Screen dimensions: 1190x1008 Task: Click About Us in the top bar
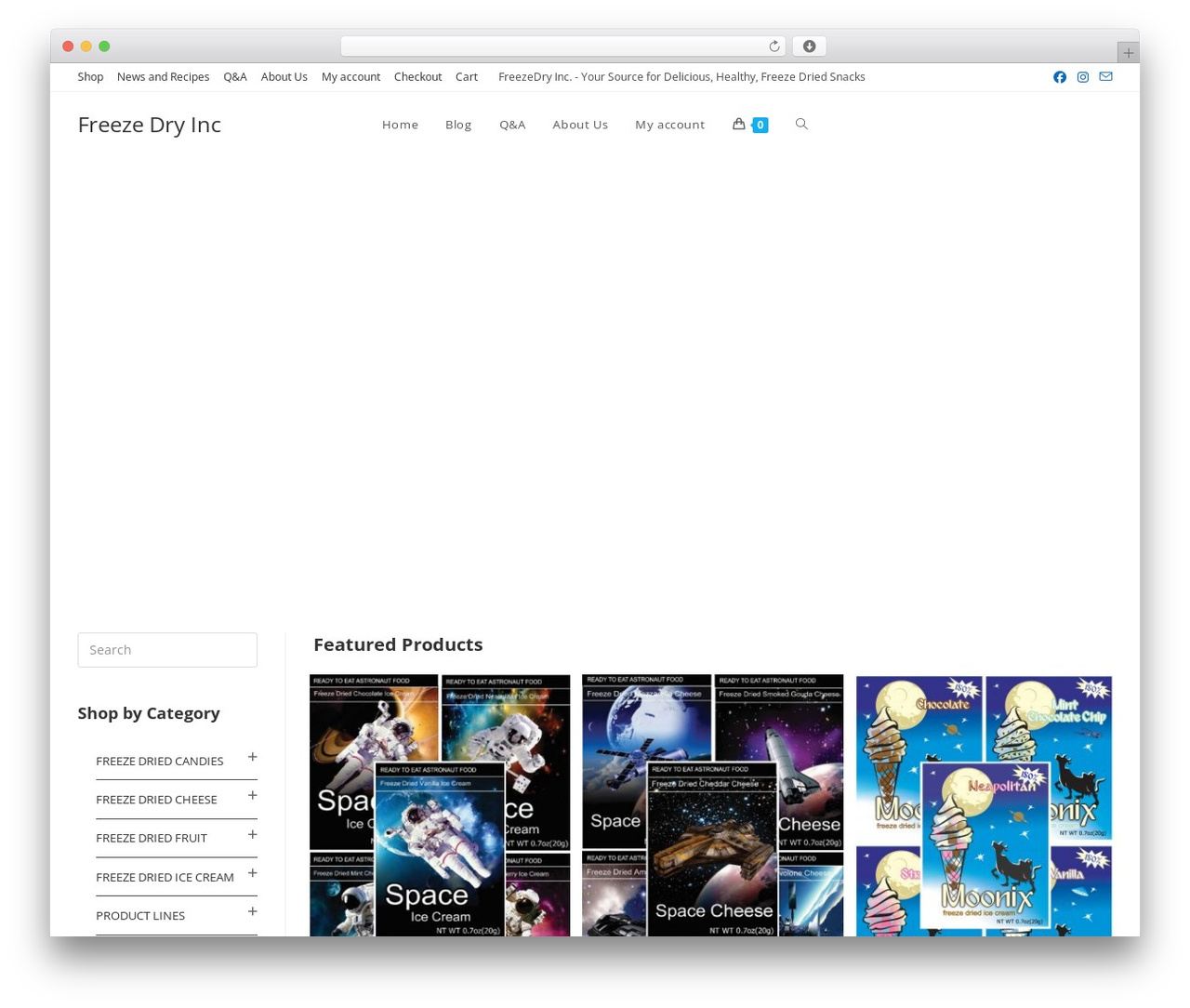284,77
